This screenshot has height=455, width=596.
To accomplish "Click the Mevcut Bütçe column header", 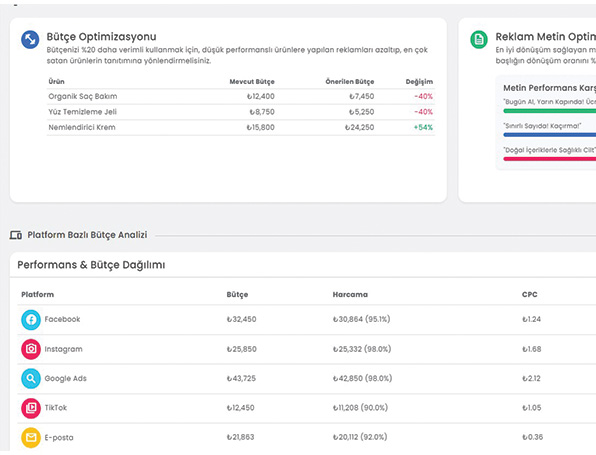I will 252,82.
